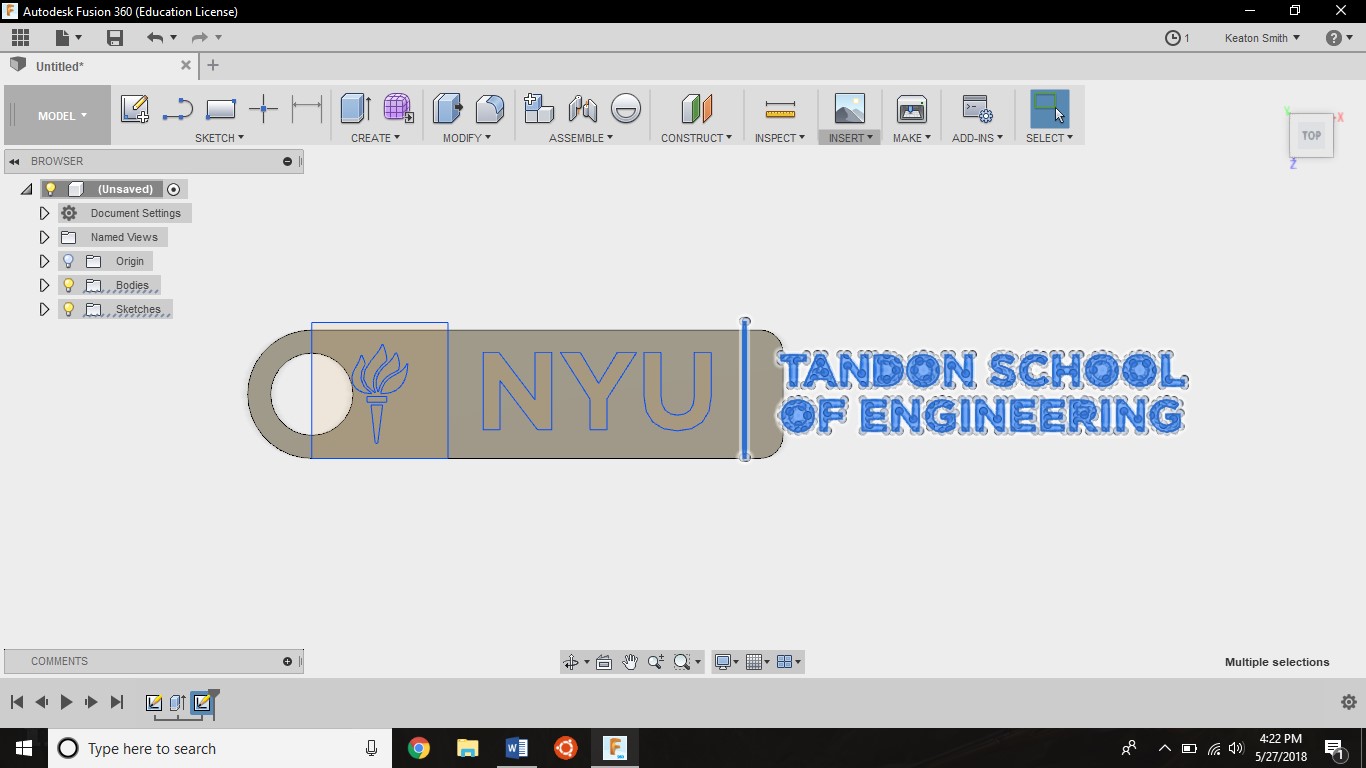Toggle visibility bulb of Sketches folder

68,309
